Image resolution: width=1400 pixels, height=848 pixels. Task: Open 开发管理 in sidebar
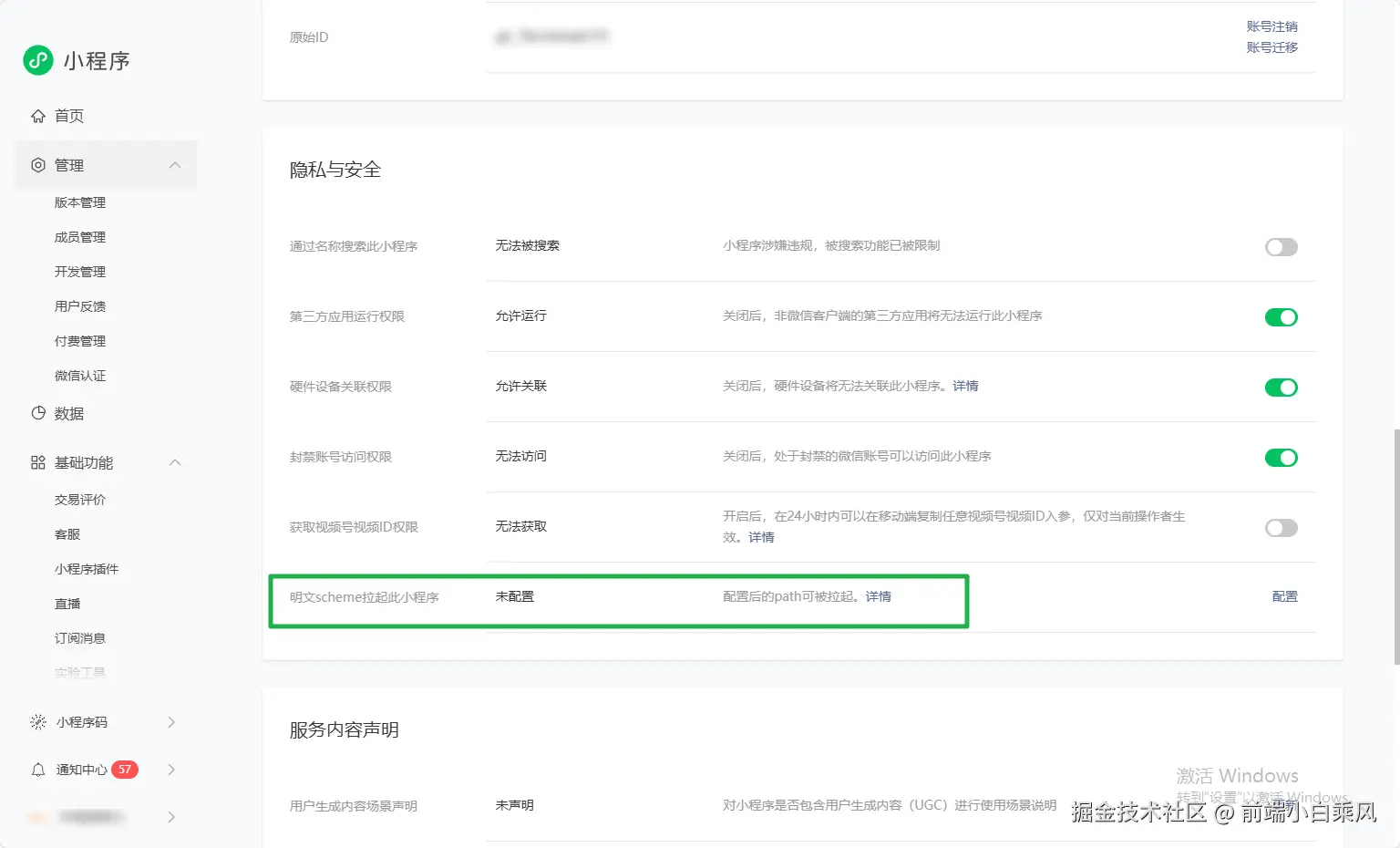click(x=80, y=272)
